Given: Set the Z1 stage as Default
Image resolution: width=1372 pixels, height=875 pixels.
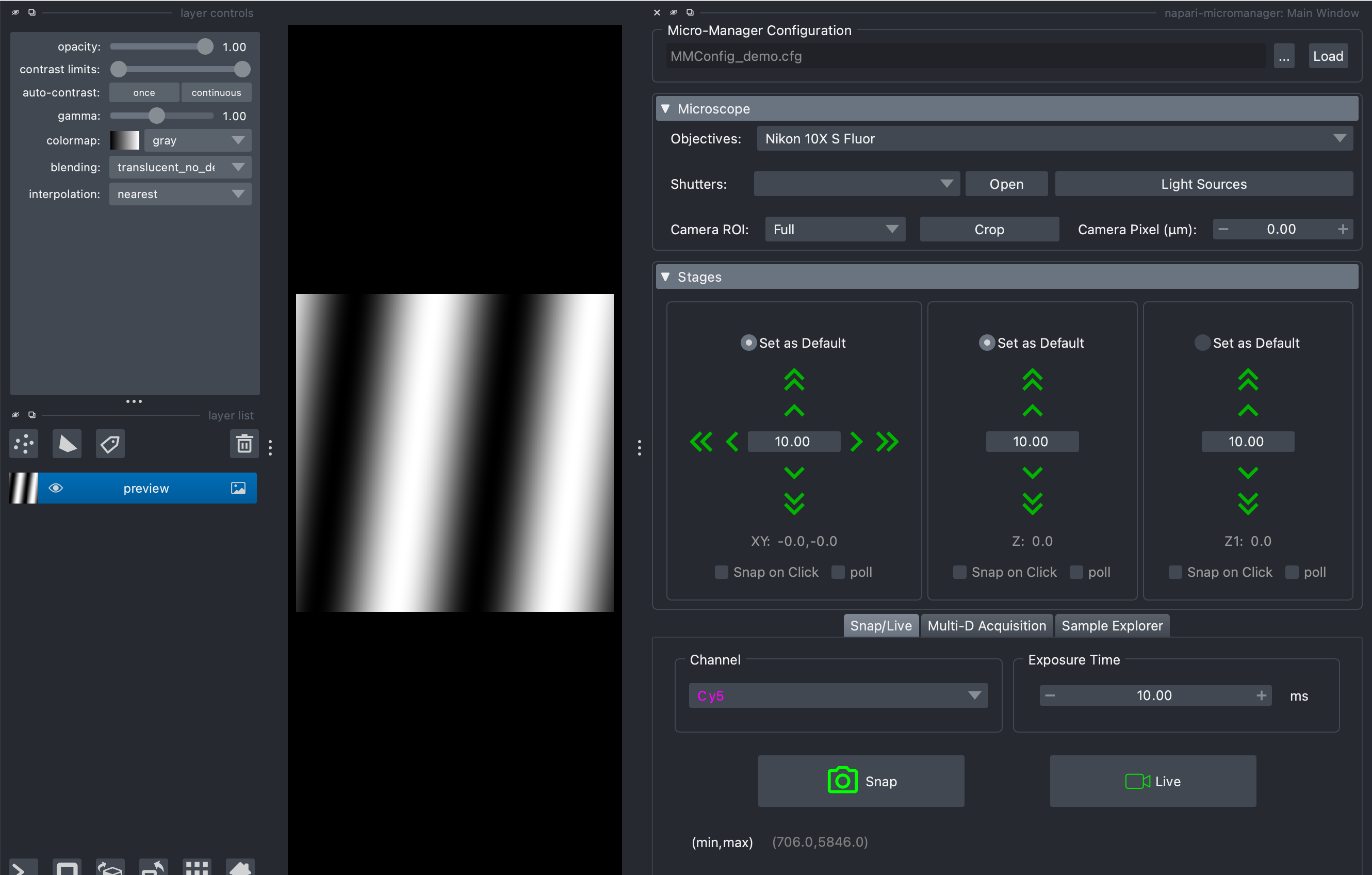Looking at the screenshot, I should tap(1202, 342).
